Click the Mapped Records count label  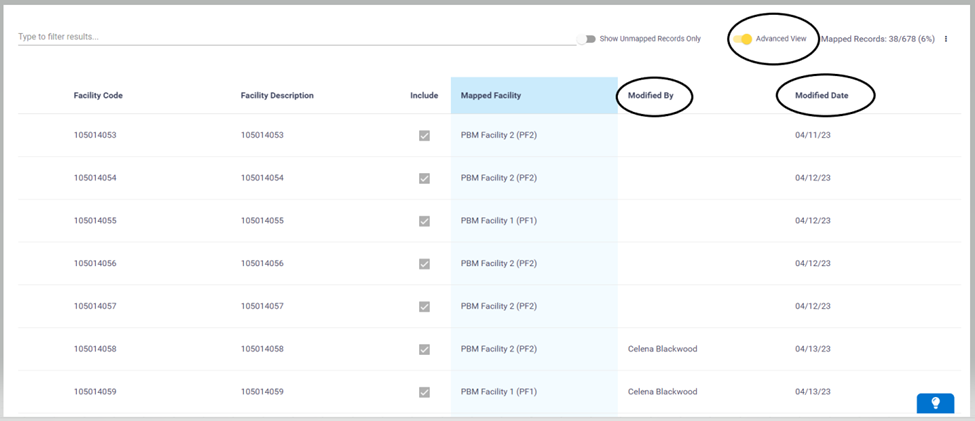tap(877, 39)
